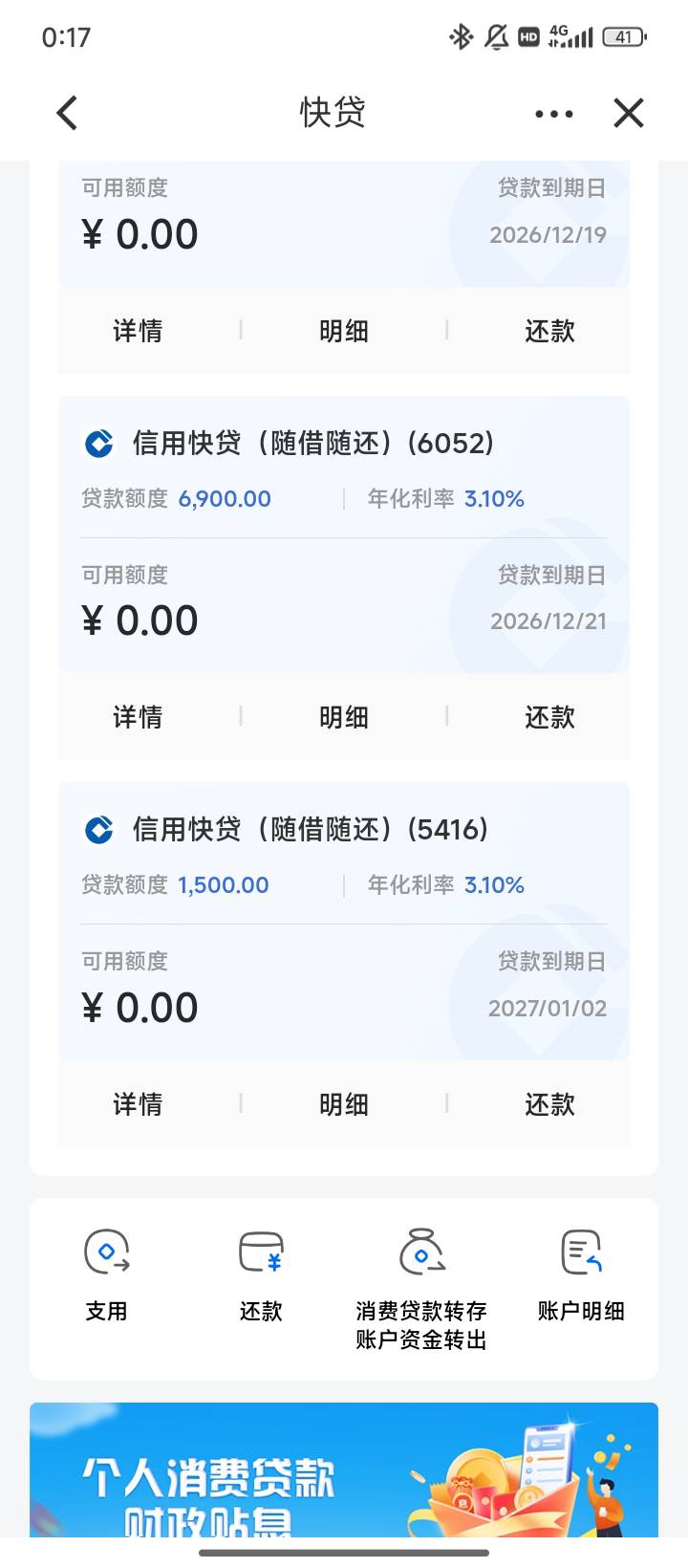View 明细 for loan ending 6052
688x1568 pixels.
[x=344, y=717]
